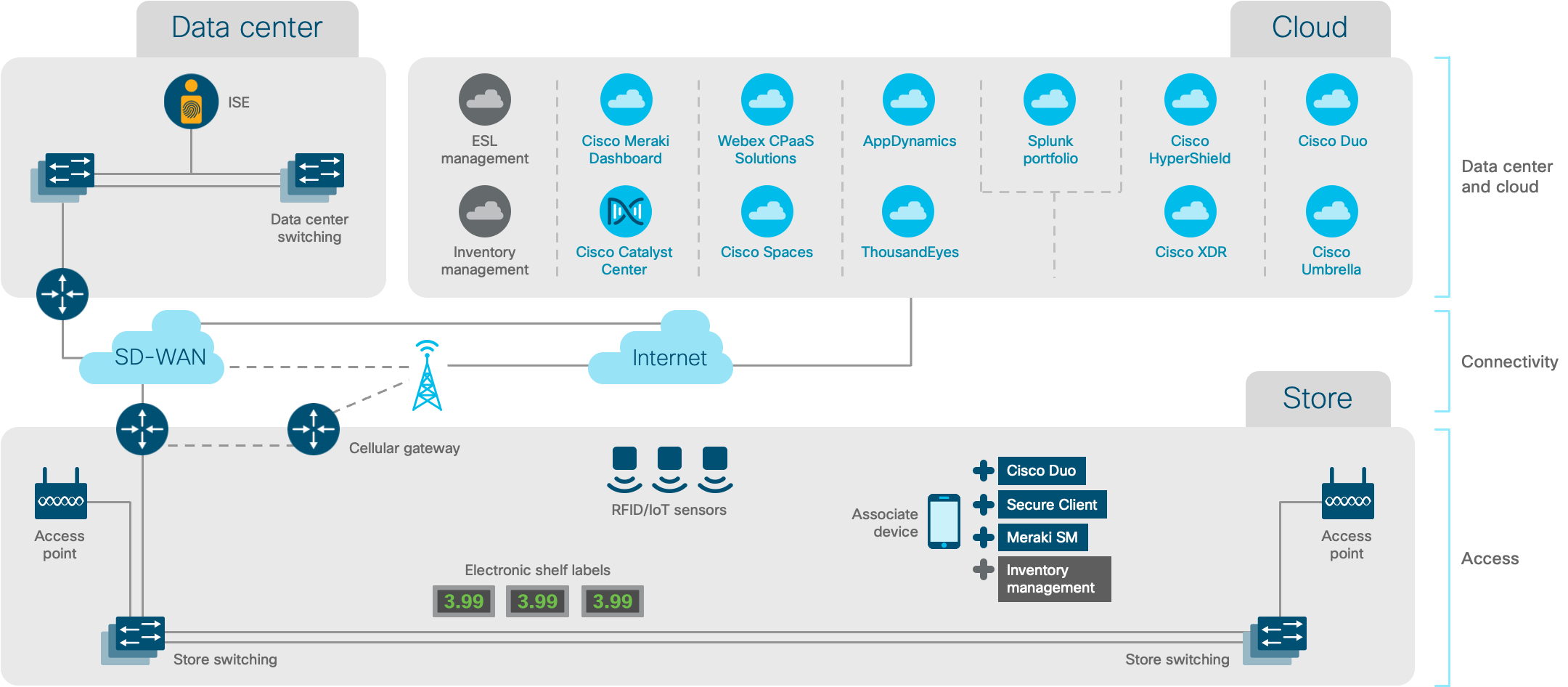Screen dimensions: 1568x687
Task: Click the first RFID/IoT sensor icon
Action: tap(624, 470)
